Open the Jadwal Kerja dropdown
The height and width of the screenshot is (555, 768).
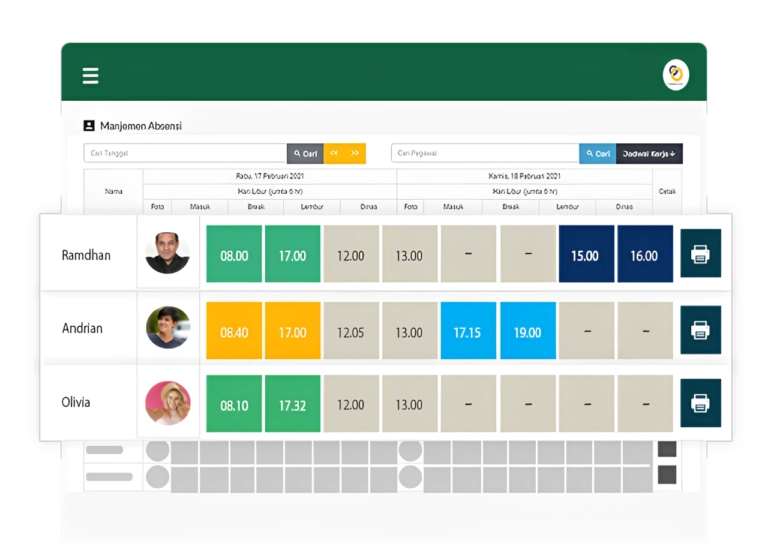pyautogui.click(x=649, y=153)
